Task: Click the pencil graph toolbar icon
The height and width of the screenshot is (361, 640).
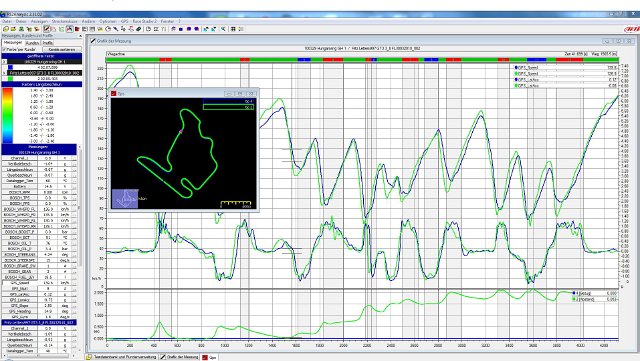Action: pos(47,29)
